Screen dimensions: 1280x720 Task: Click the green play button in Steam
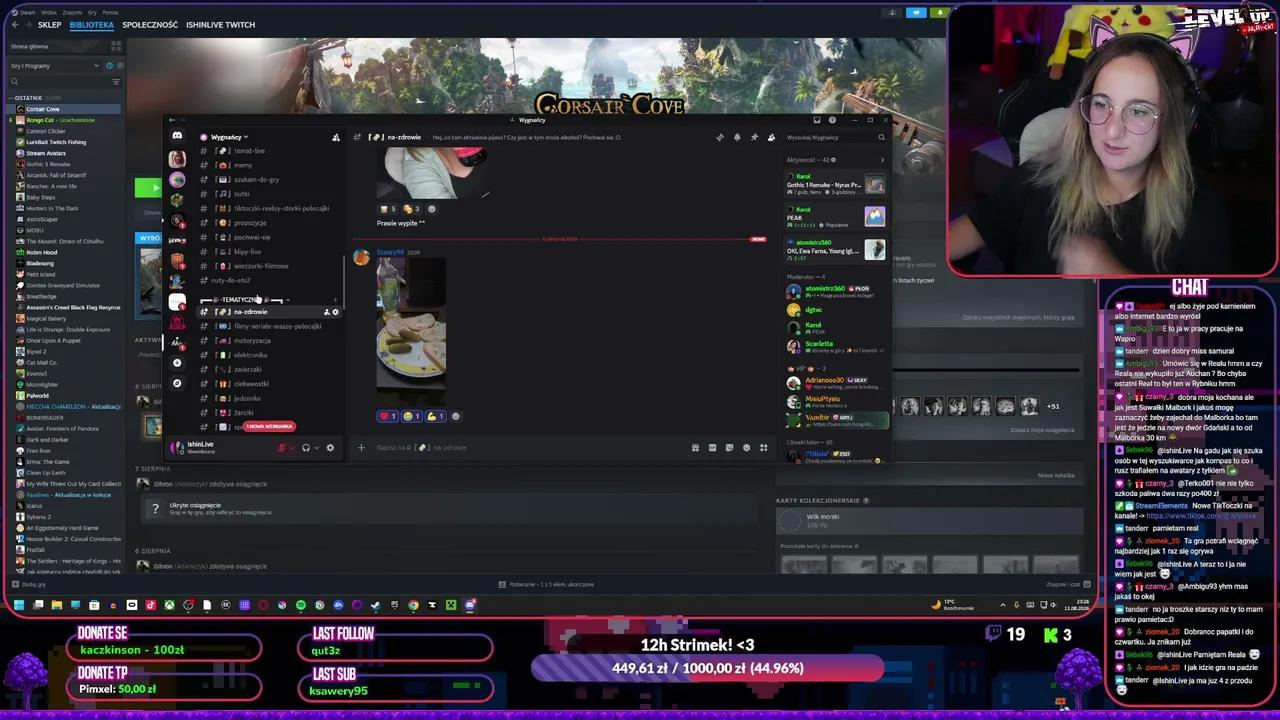click(x=148, y=188)
